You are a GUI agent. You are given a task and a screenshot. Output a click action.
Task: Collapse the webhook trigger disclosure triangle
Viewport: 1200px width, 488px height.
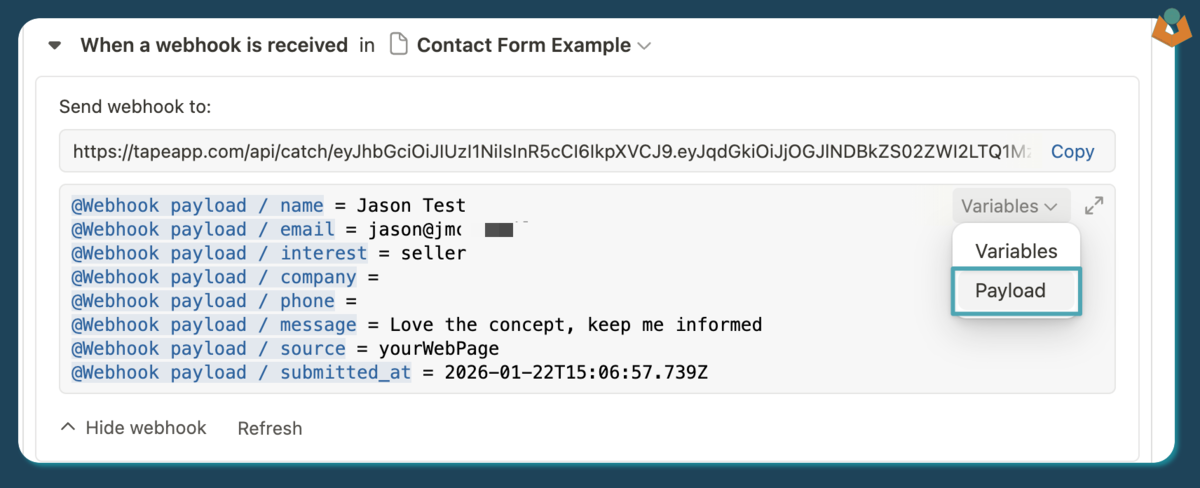click(x=55, y=46)
